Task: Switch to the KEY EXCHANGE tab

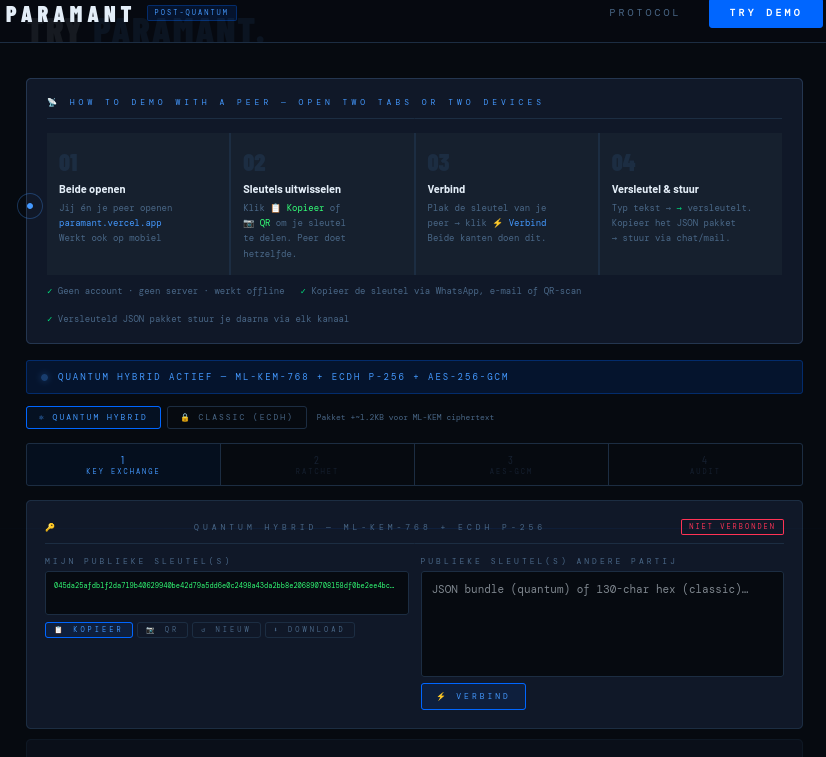Action: (123, 465)
